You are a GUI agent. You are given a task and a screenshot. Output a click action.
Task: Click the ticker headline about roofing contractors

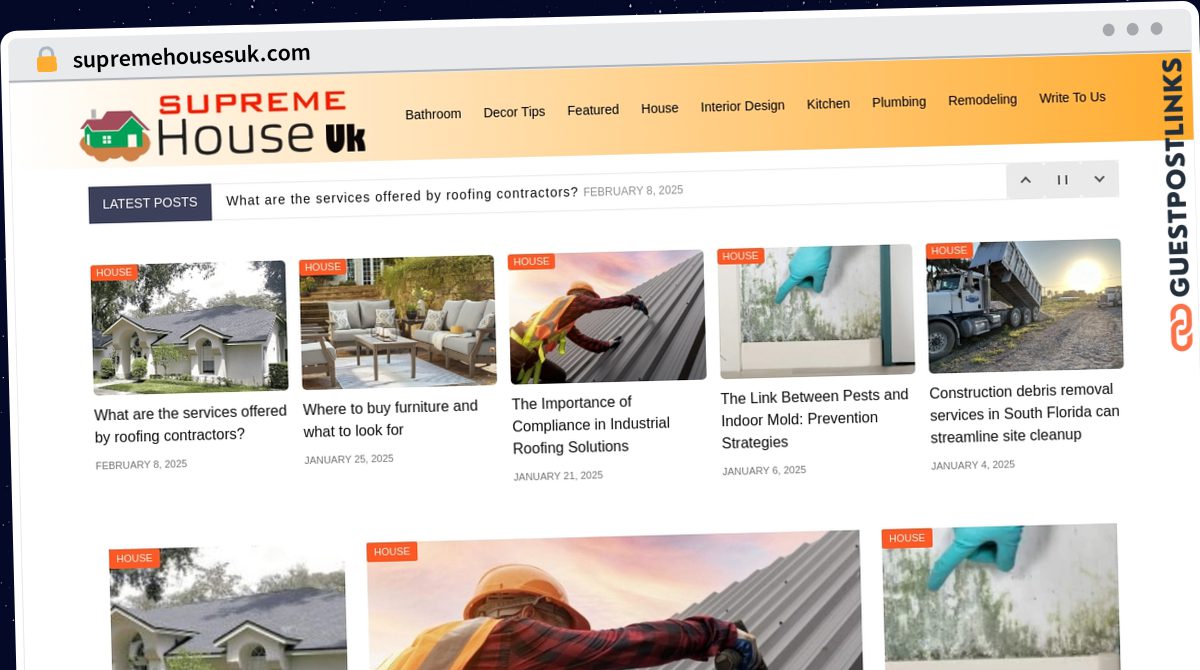[402, 196]
